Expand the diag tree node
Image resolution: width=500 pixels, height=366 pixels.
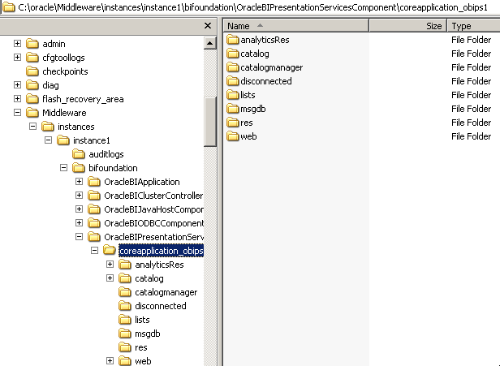(17, 85)
